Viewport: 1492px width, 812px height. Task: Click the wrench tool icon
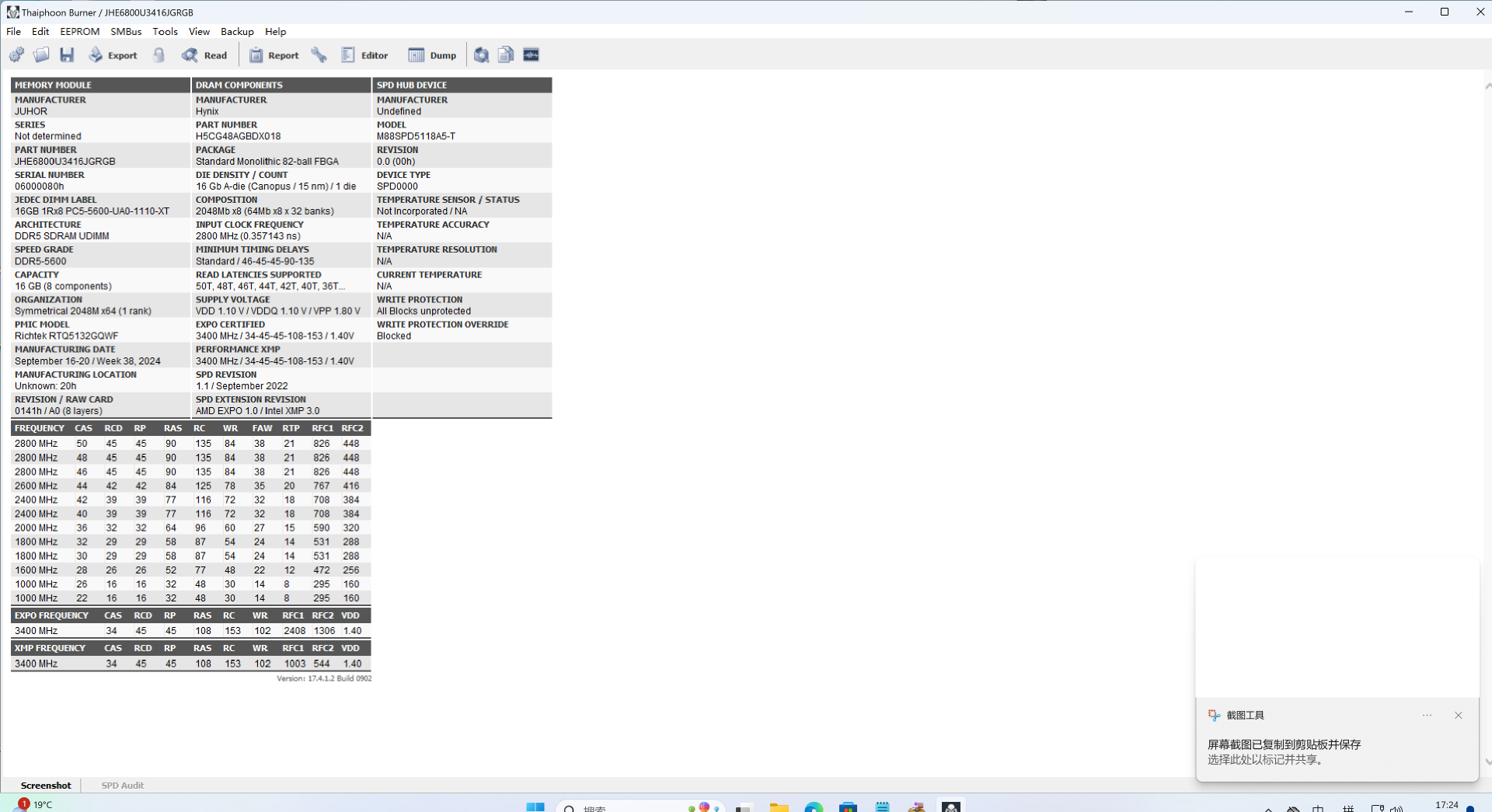point(319,55)
